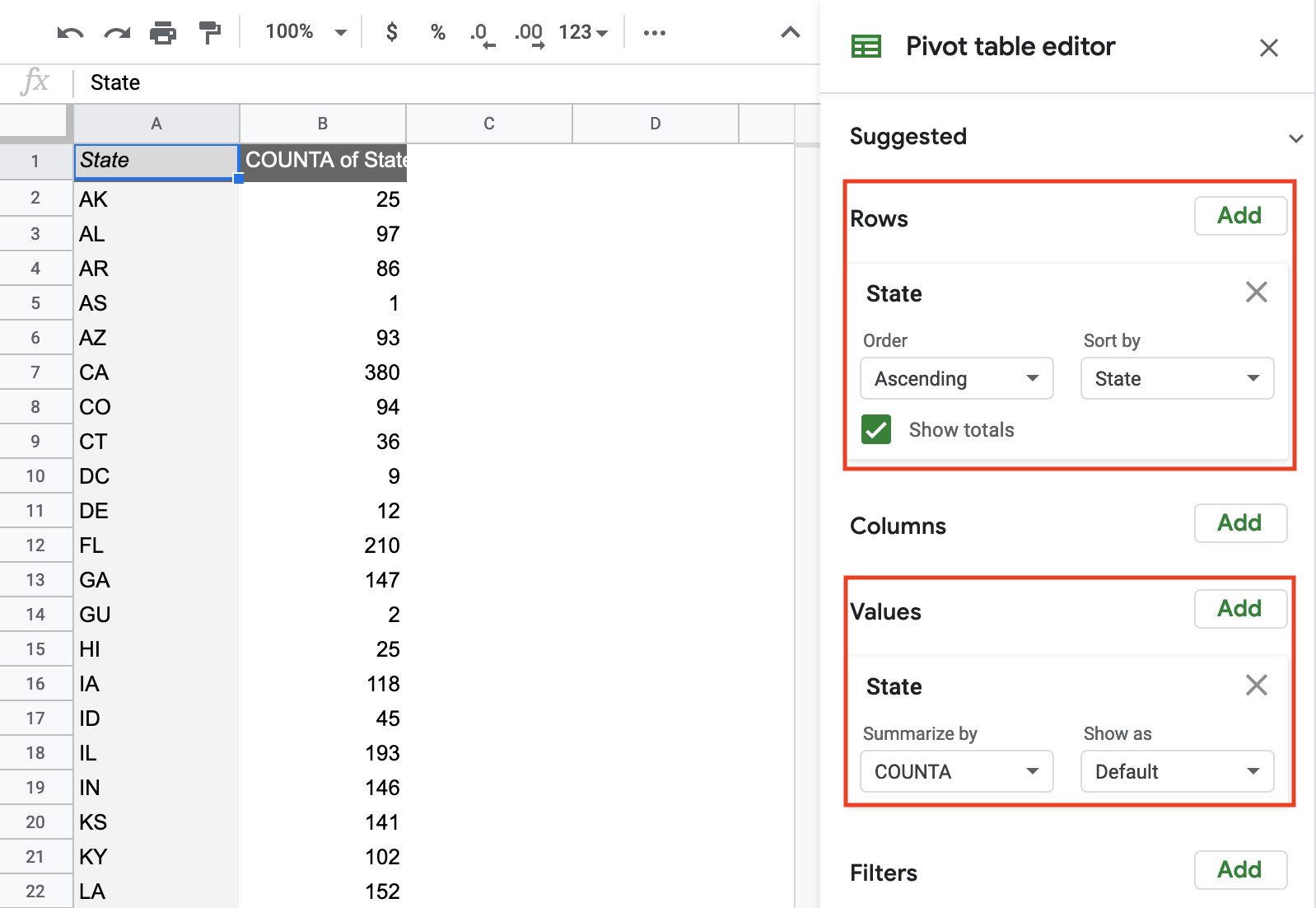Click the cell with state KY

coord(156,857)
